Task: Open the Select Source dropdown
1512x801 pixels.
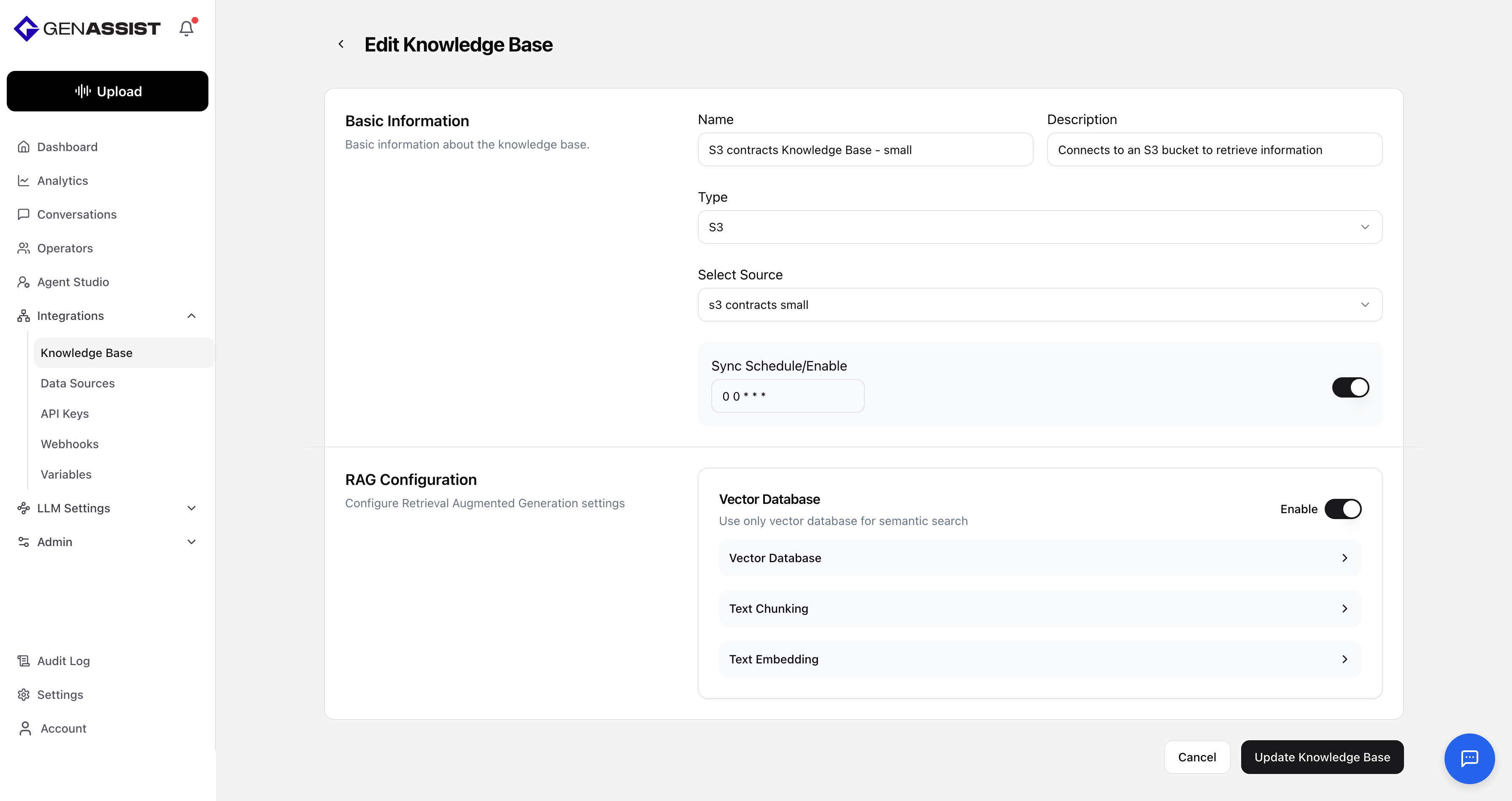Action: (x=1039, y=305)
